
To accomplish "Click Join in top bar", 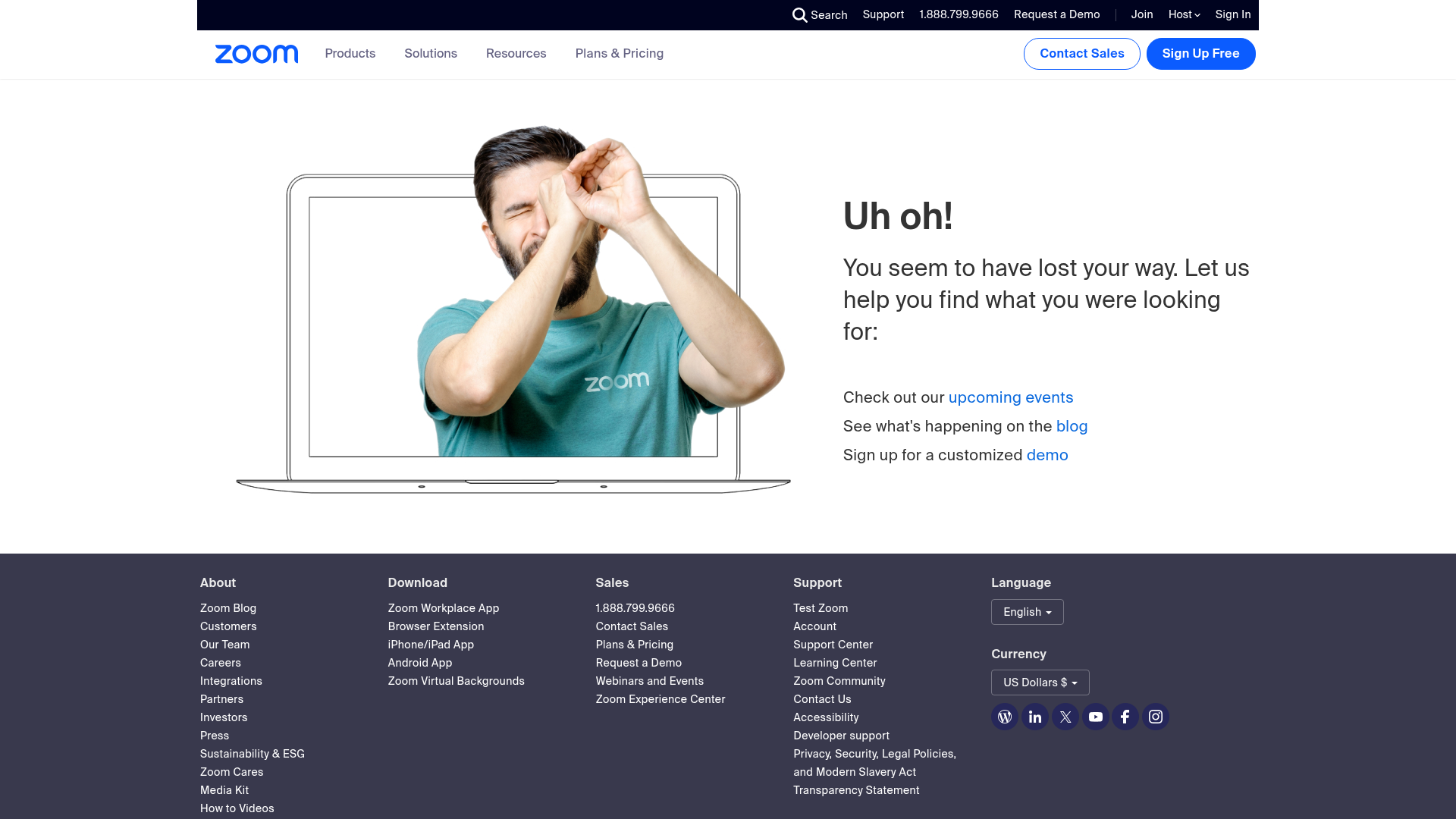I will 1142,14.
